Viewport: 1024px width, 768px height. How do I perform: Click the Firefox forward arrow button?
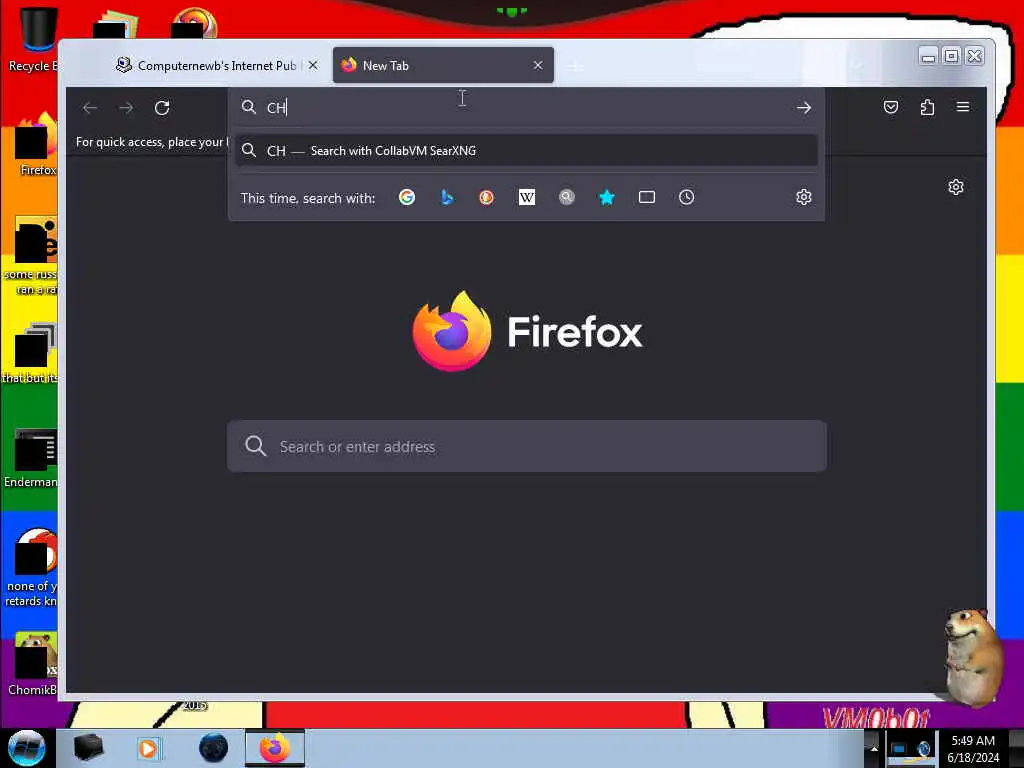click(126, 108)
